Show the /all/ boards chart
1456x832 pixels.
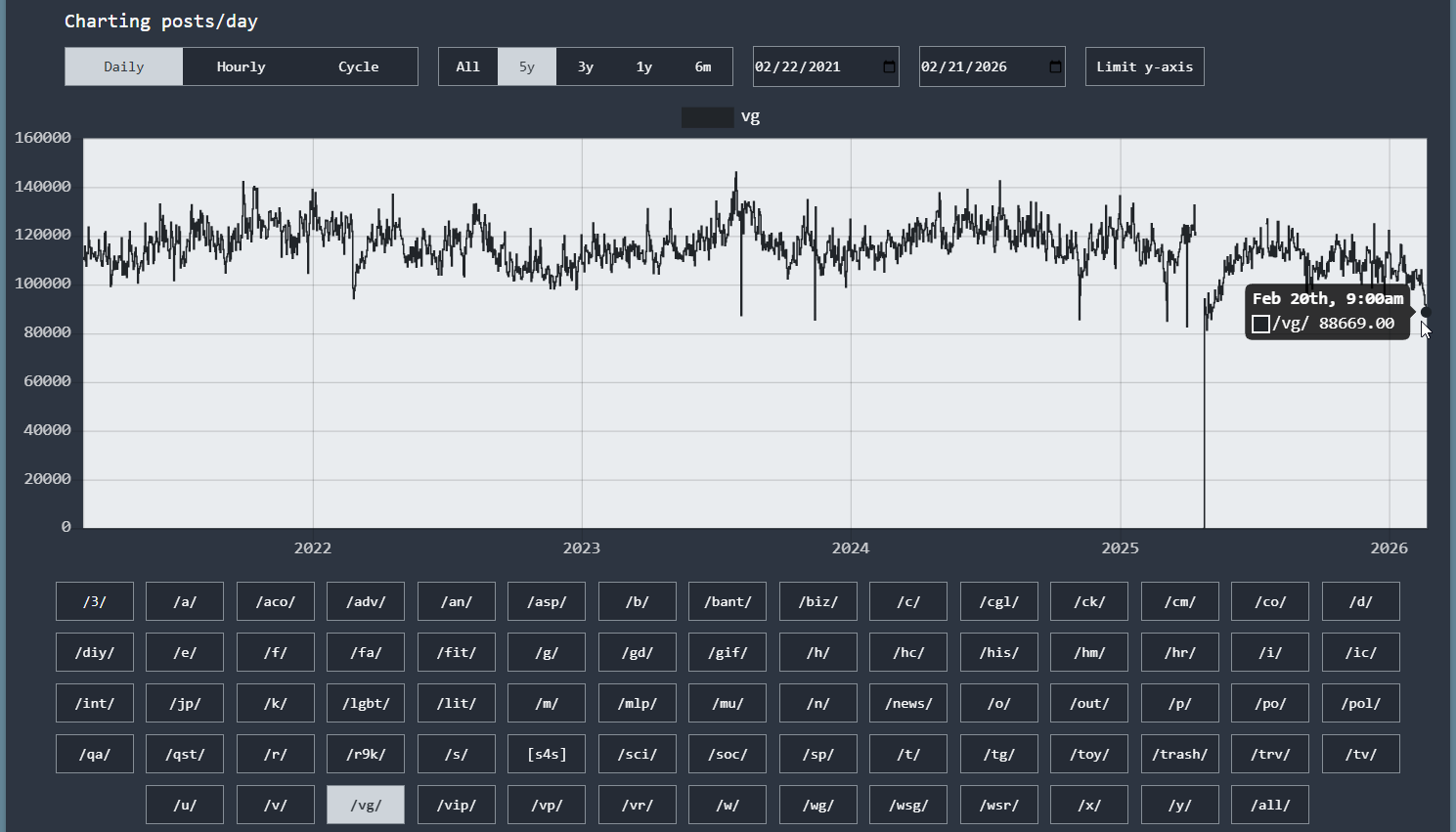tap(1270, 805)
